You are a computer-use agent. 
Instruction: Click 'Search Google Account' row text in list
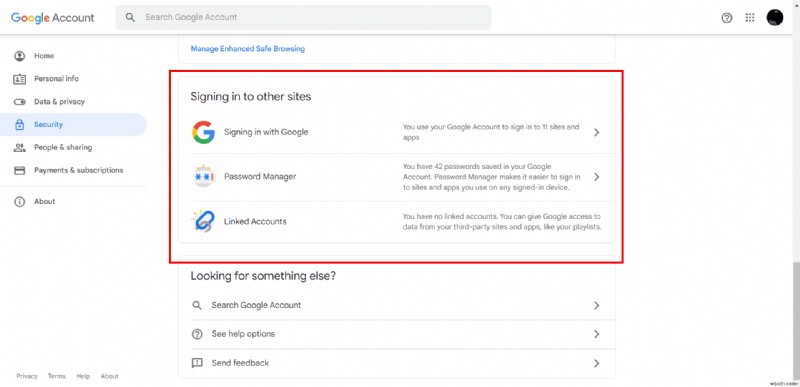click(x=256, y=305)
